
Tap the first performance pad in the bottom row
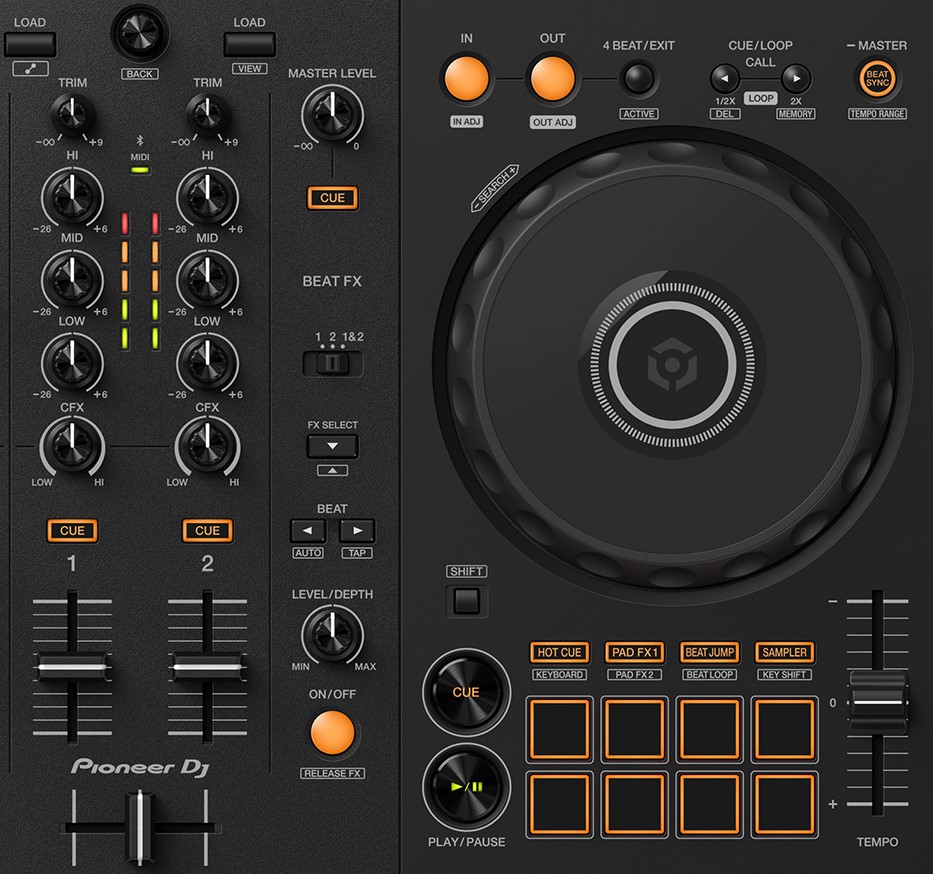[x=559, y=804]
